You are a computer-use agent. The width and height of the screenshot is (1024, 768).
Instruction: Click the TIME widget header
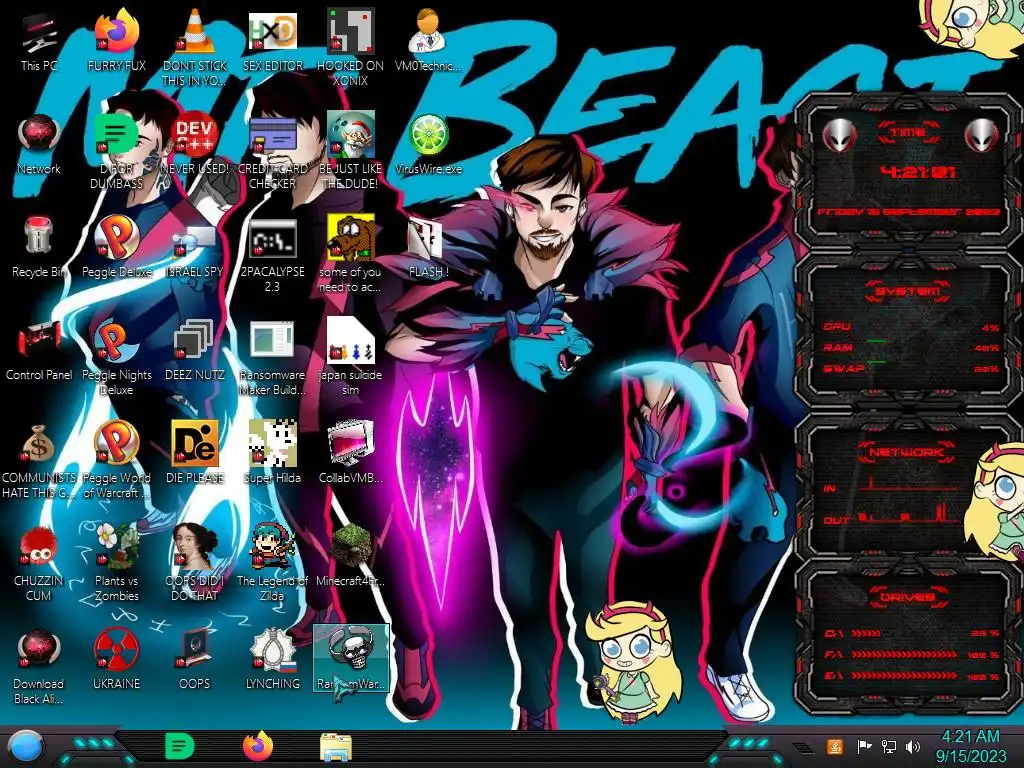[x=908, y=133]
